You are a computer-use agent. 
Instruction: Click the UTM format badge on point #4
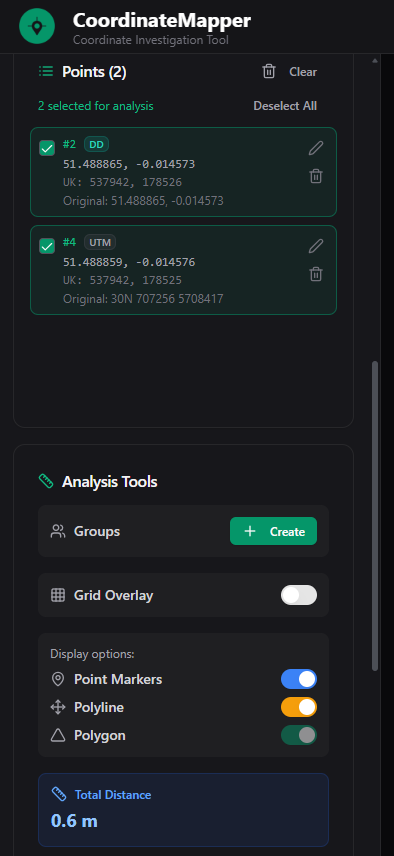100,242
